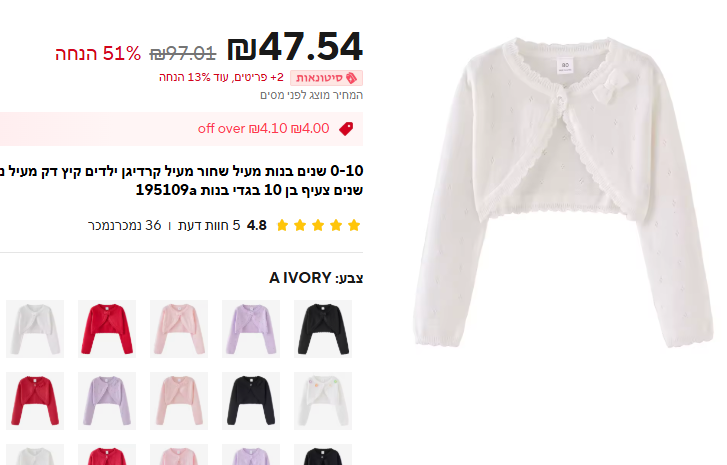Select pink cardigan swatch in first row
Image resolution: width=727 pixels, height=465 pixels.
pyautogui.click(x=179, y=329)
